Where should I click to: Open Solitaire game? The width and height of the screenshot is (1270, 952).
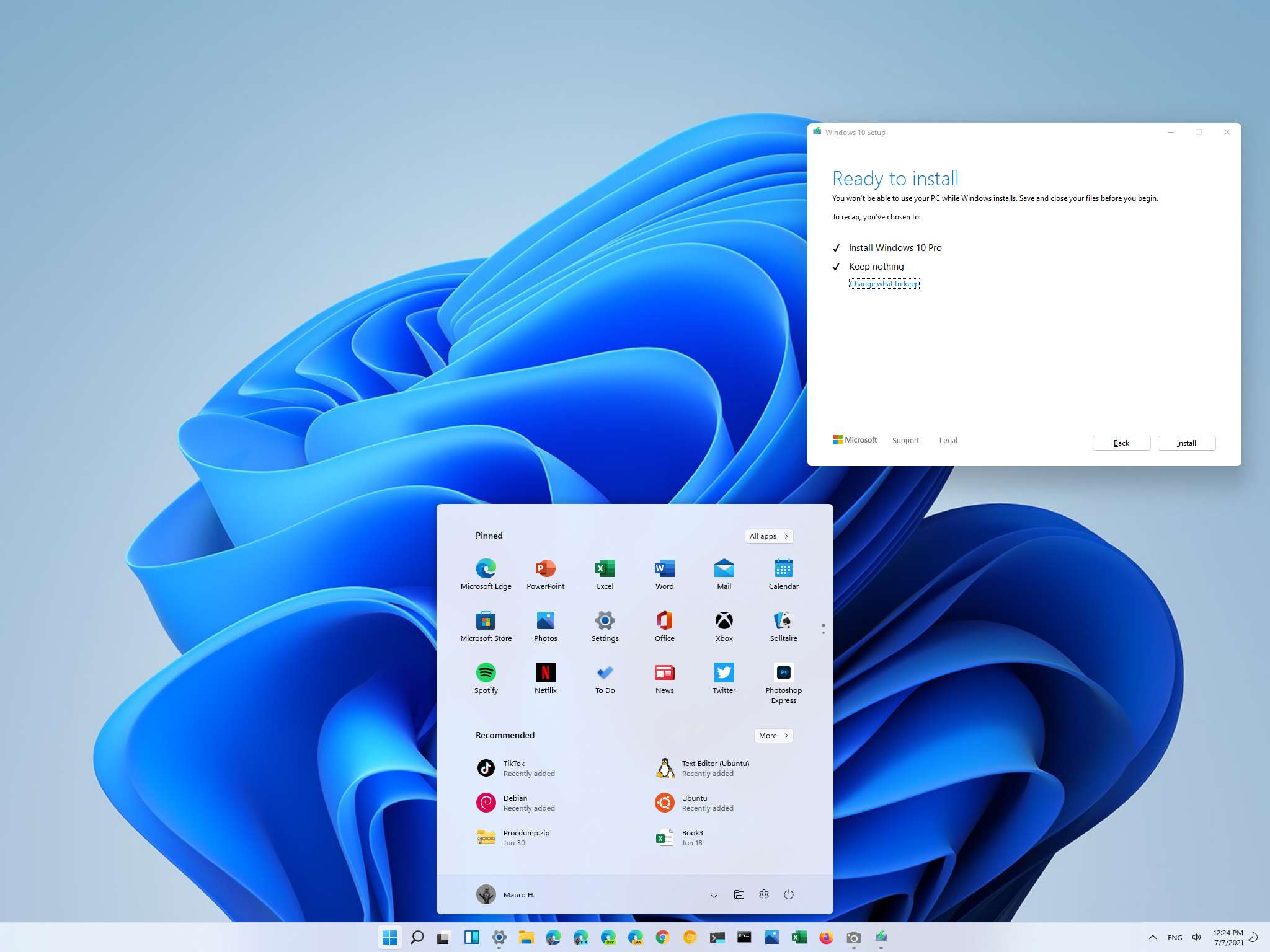(x=784, y=627)
